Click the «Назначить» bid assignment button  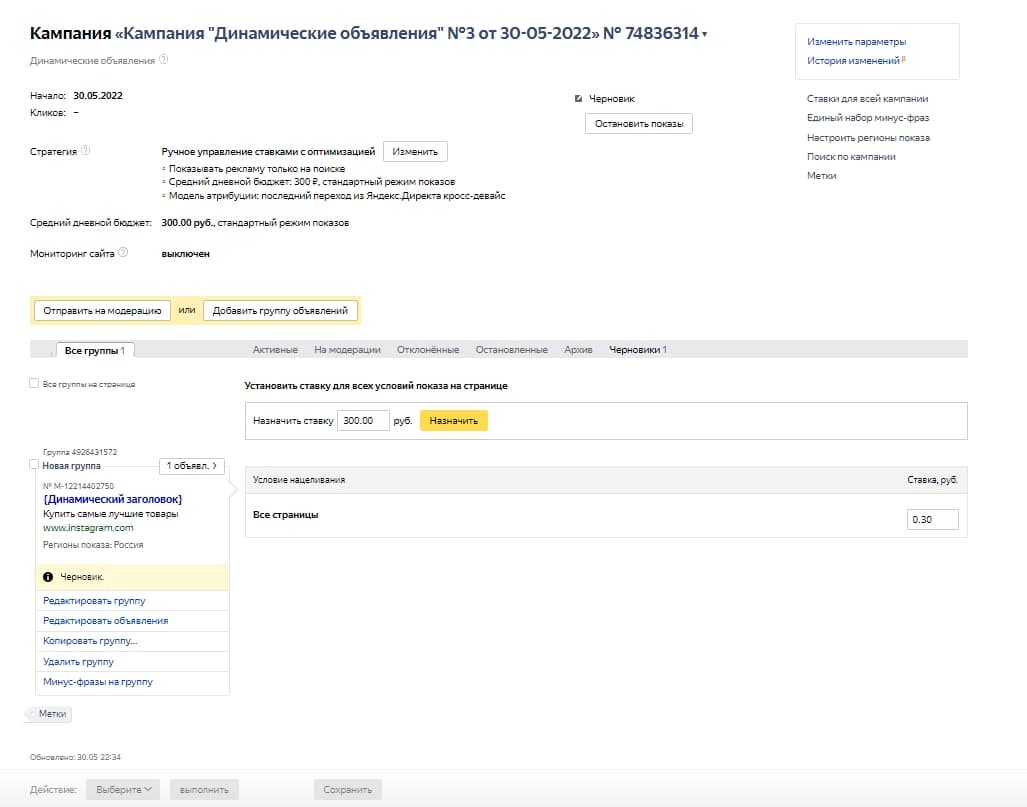click(x=454, y=420)
